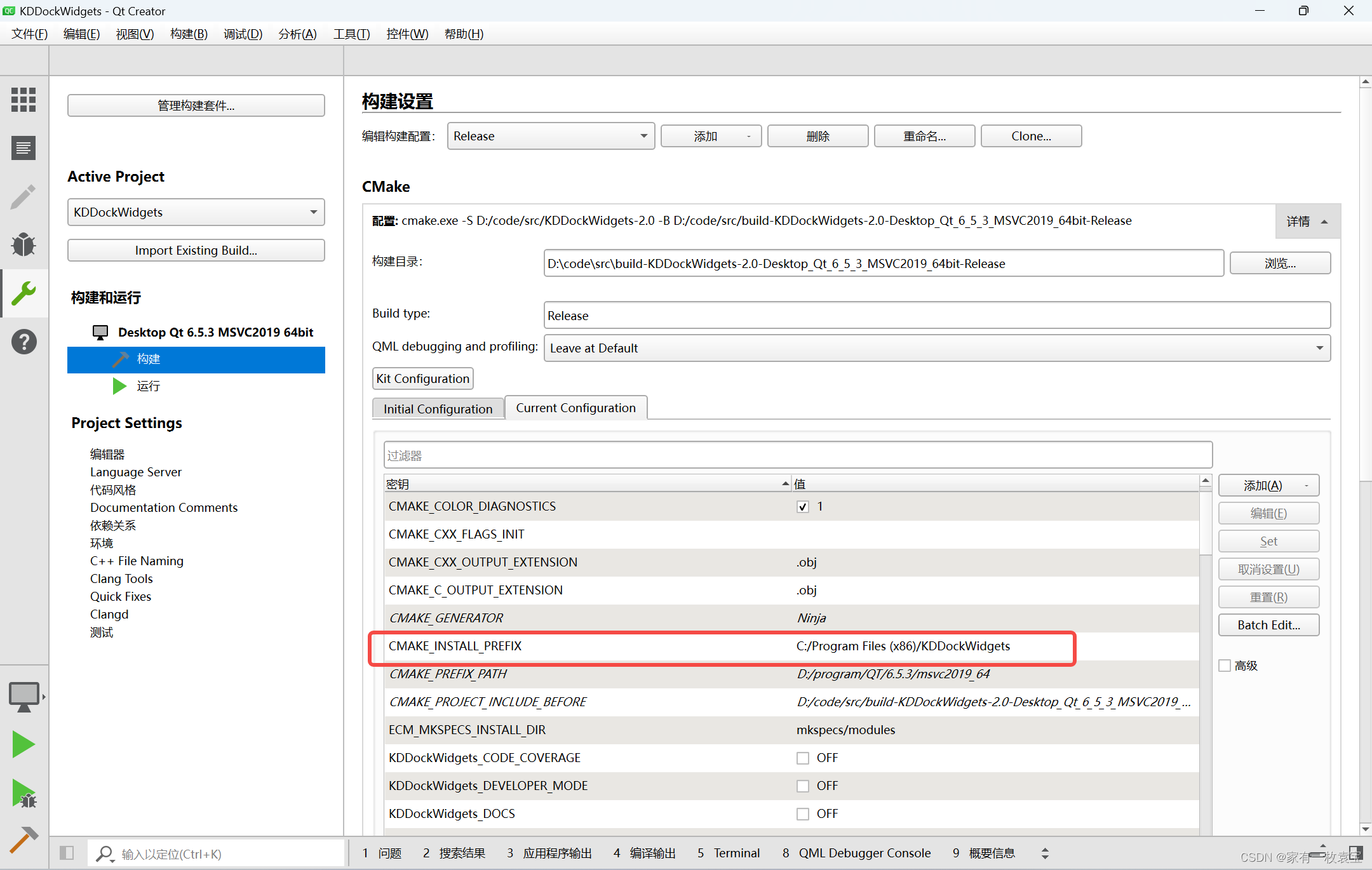Toggle right sidebar icon in status bar
The width and height of the screenshot is (1372, 870).
tap(1356, 853)
